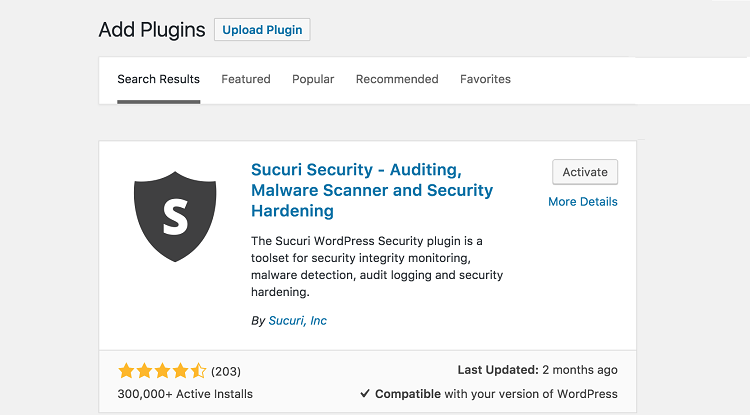
Task: Click the half-filled fifth rating star
Action: click(x=198, y=371)
